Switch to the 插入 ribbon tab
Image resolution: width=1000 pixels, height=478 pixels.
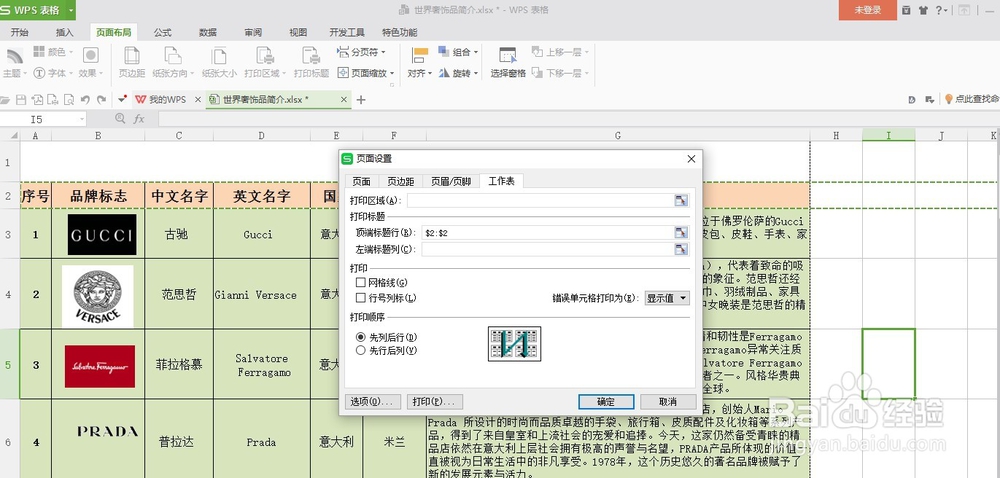(64, 33)
